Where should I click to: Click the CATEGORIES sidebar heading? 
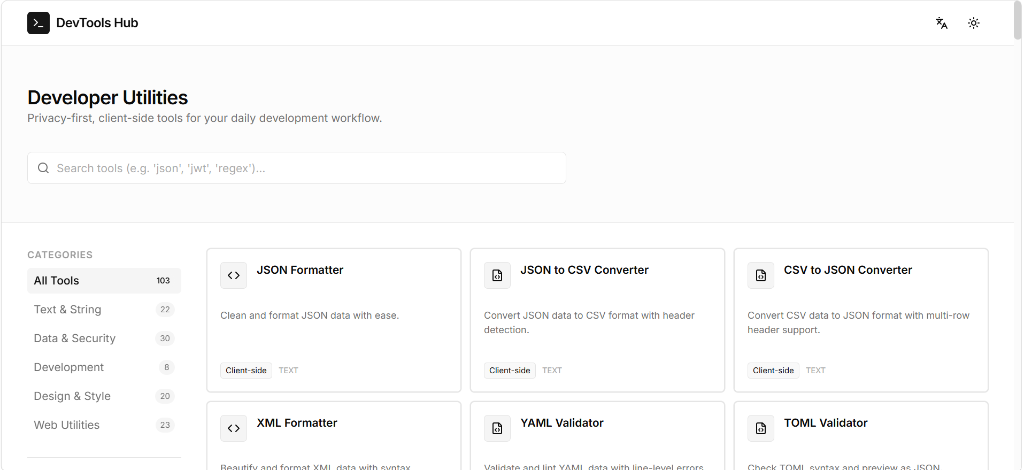(x=60, y=255)
